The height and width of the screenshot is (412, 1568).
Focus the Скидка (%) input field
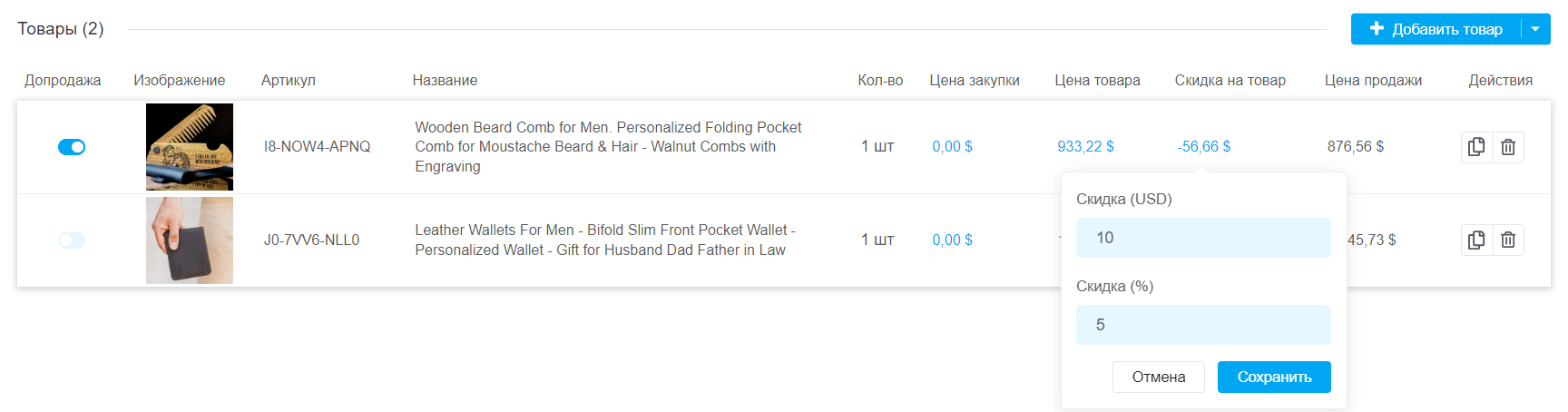pos(1203,325)
